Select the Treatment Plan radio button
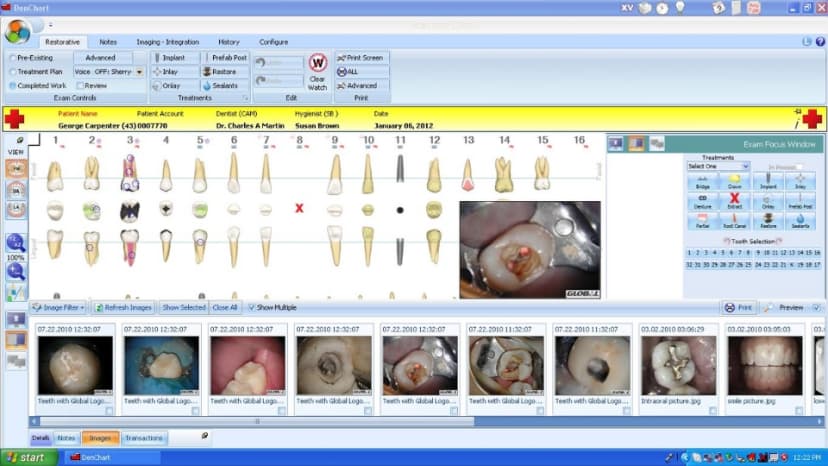Screen dimensions: 828x466 (x=13, y=72)
